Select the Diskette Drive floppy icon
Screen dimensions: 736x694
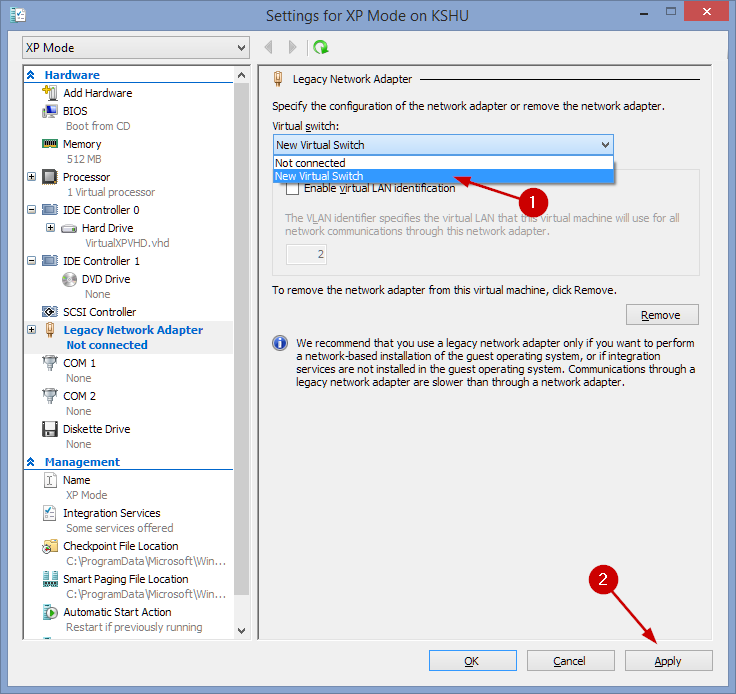(50, 429)
